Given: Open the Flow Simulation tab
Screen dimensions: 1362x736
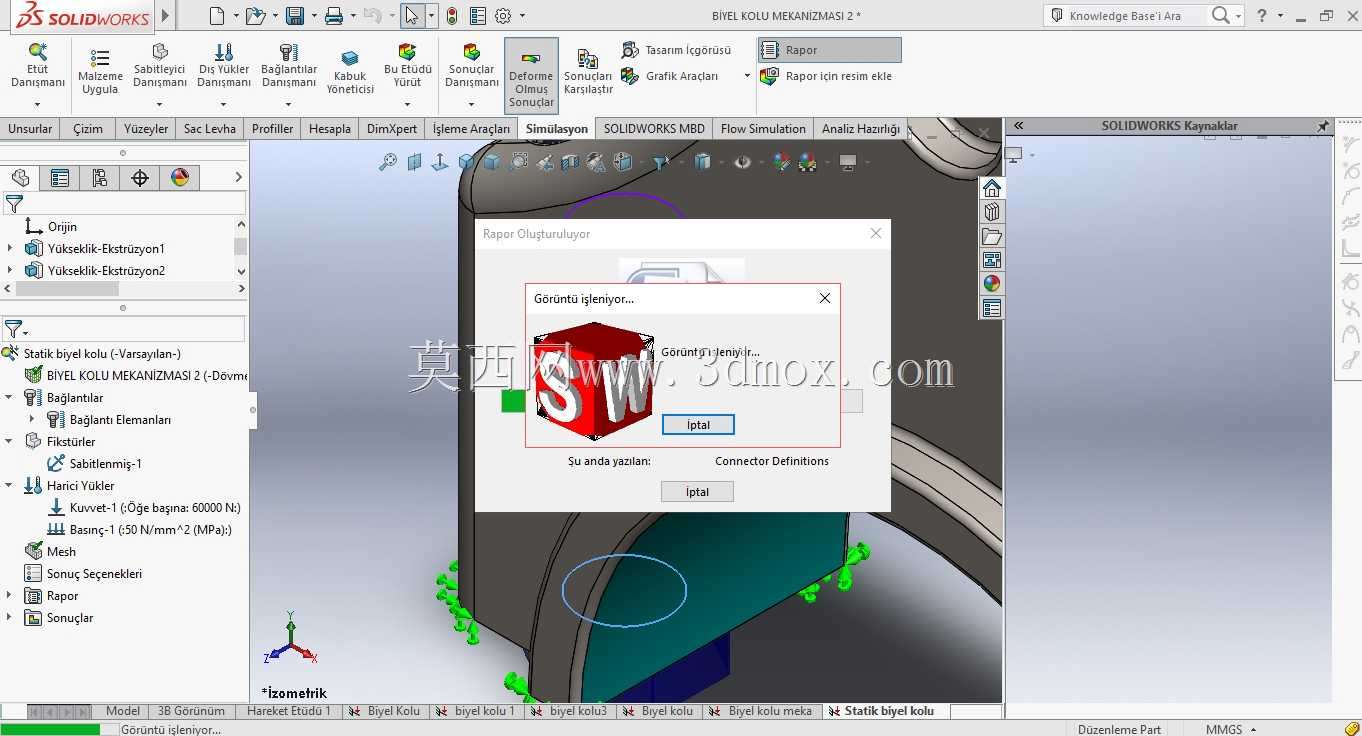Looking at the screenshot, I should (x=763, y=128).
